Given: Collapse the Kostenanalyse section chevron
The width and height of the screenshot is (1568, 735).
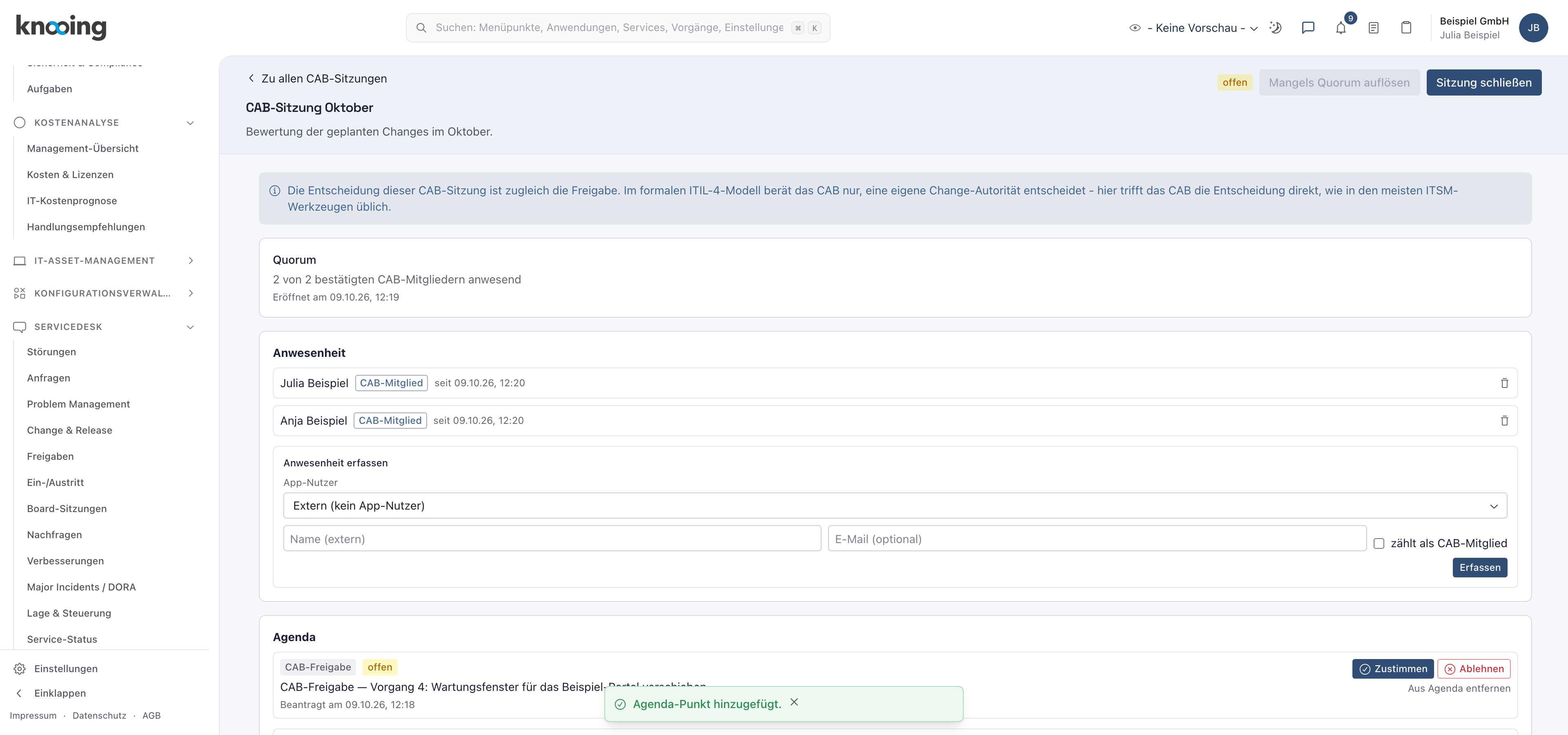Looking at the screenshot, I should pyautogui.click(x=191, y=123).
